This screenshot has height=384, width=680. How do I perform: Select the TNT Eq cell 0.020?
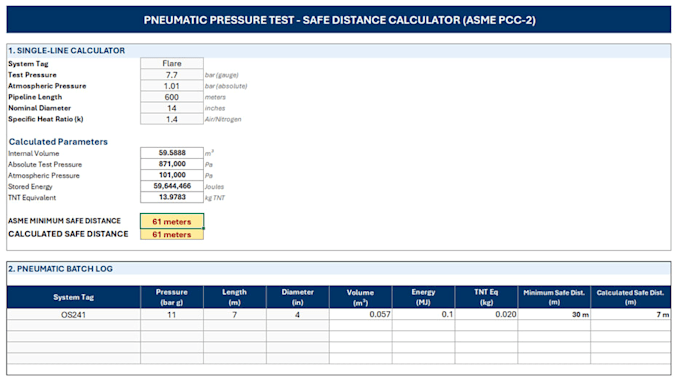pos(486,315)
